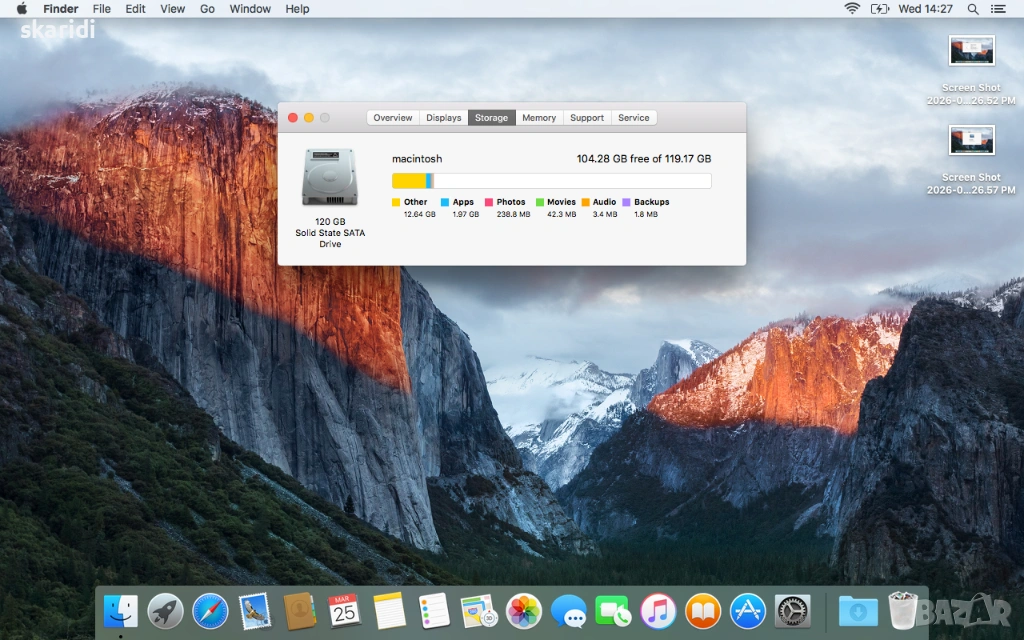Open the App Store dock icon
The width and height of the screenshot is (1024, 640).
point(747,610)
